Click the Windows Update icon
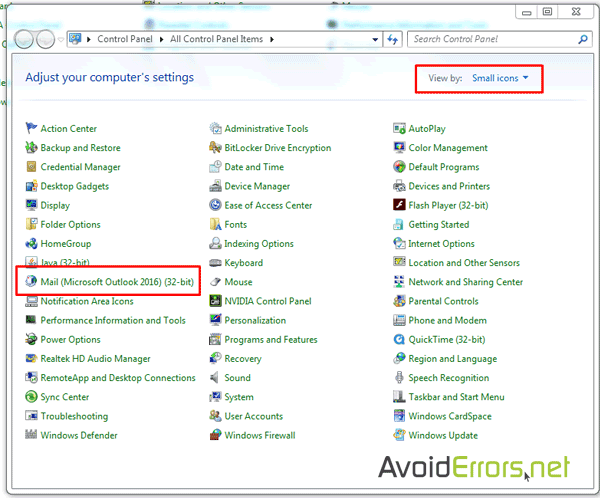Screen dimensions: 600x498 coord(400,436)
